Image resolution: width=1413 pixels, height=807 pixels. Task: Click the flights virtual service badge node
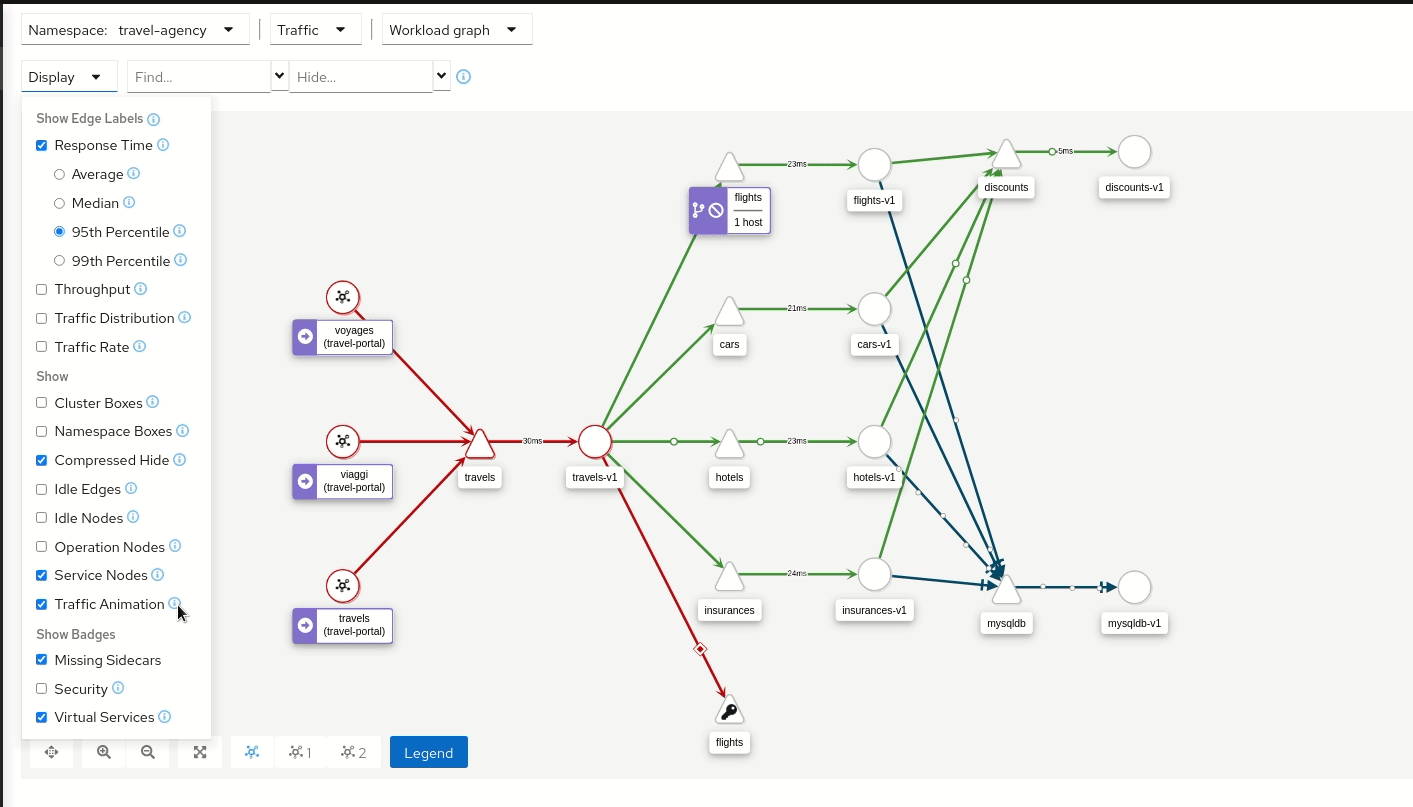(729, 210)
